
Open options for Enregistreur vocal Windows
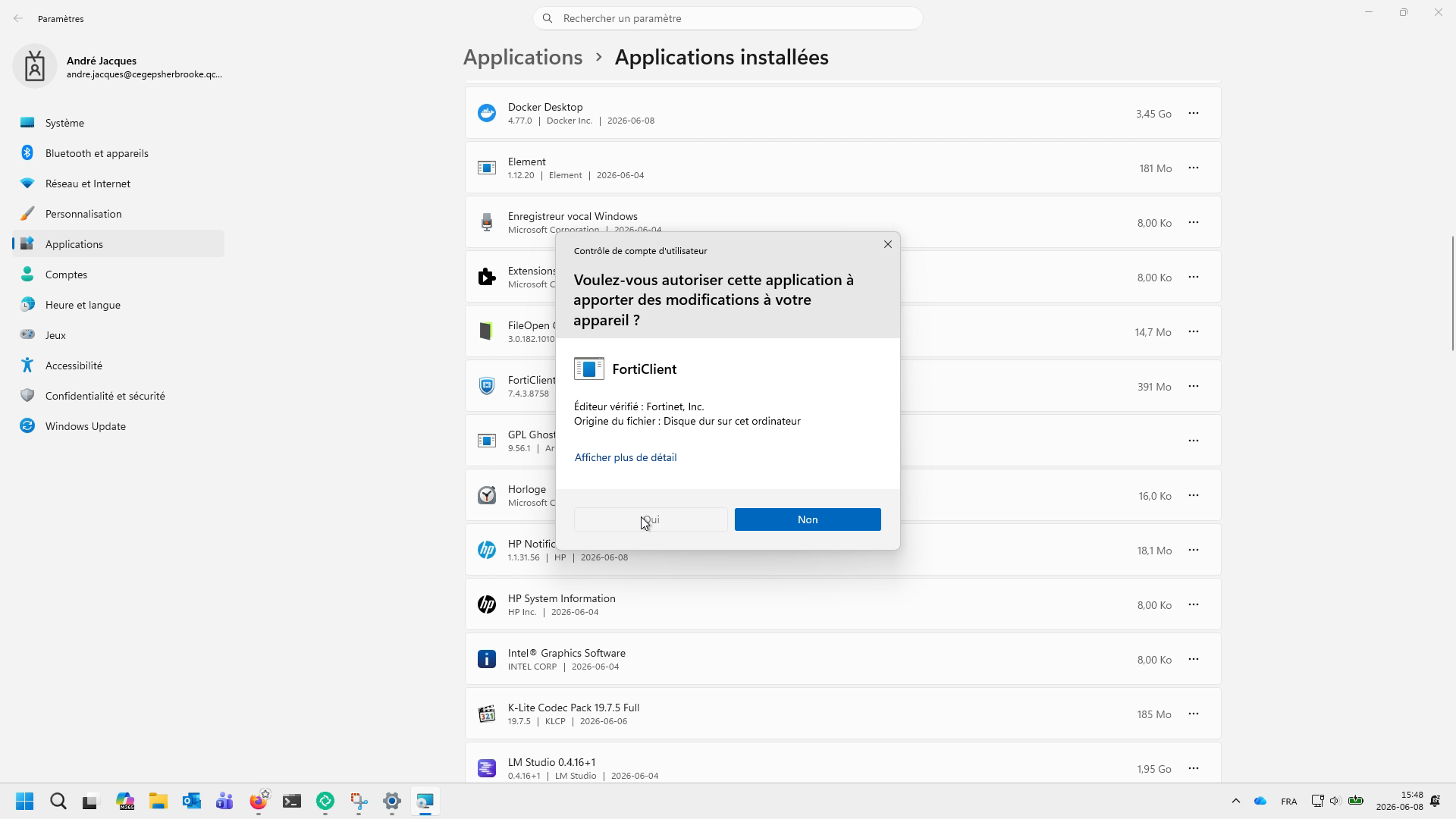(x=1194, y=223)
